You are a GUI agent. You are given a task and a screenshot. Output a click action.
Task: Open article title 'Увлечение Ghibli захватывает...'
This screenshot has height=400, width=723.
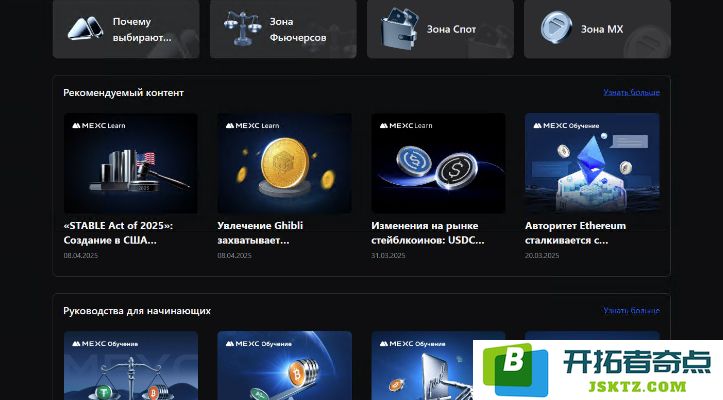pos(260,233)
